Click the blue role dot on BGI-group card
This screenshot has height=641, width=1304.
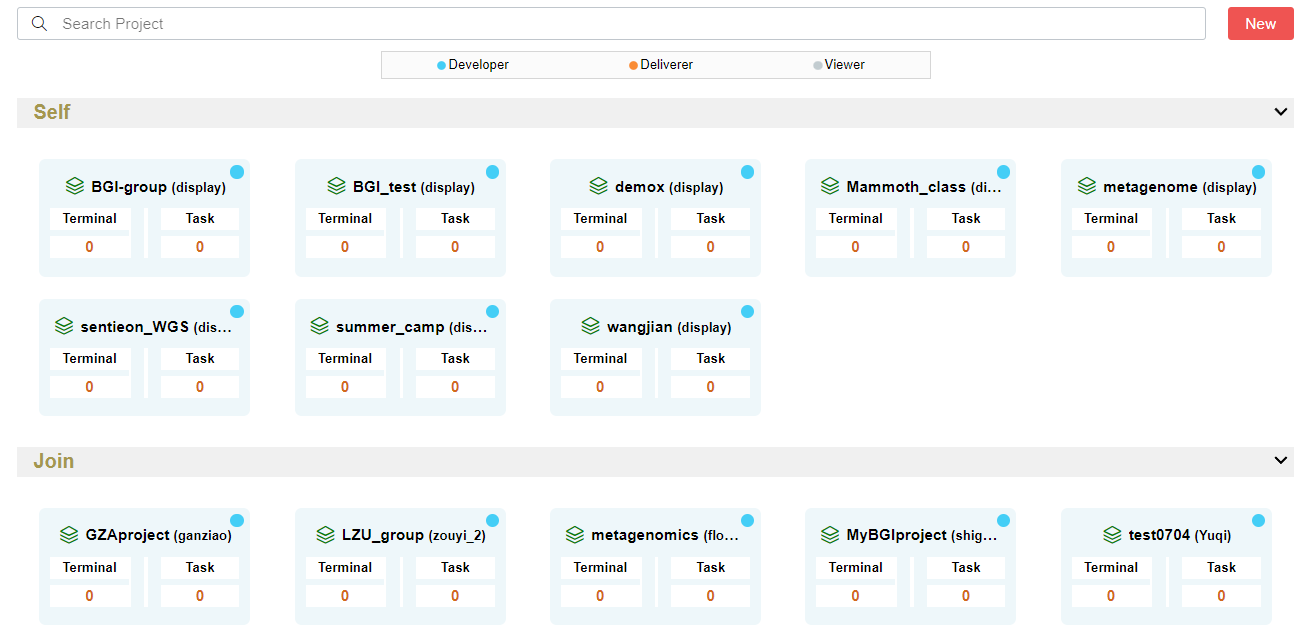click(x=237, y=172)
